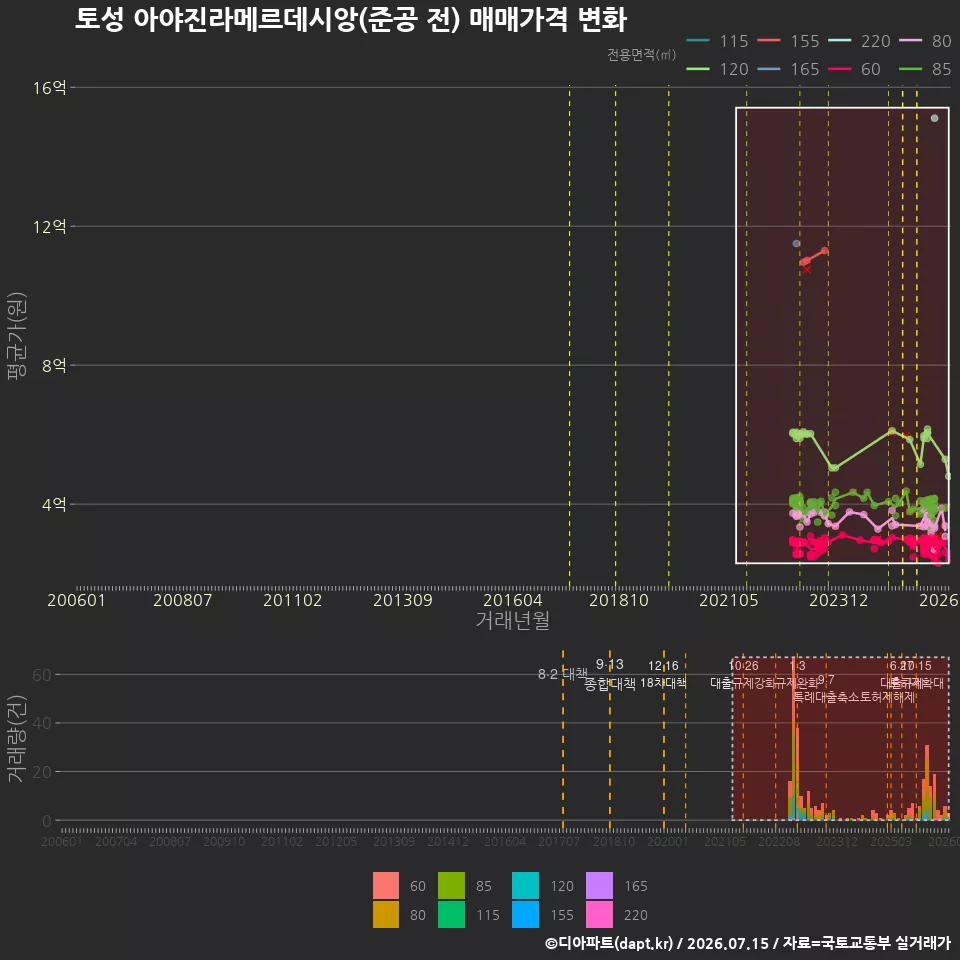Click the topmost data point near 15억
Viewport: 960px width, 960px height.
[934, 118]
